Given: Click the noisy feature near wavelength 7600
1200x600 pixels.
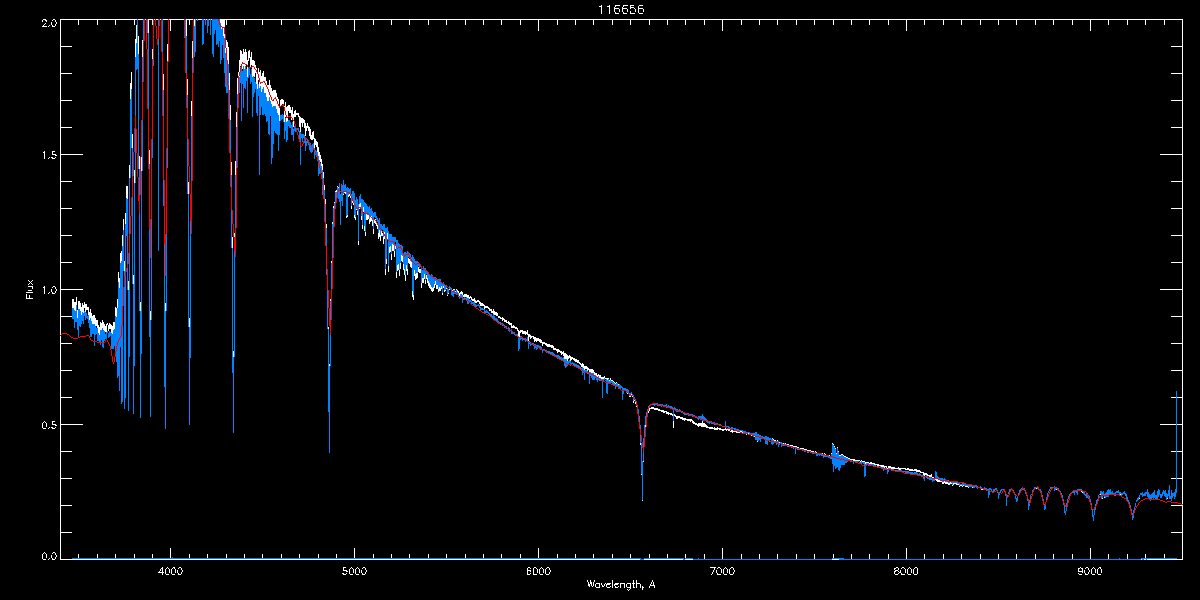Looking at the screenshot, I should point(837,457).
